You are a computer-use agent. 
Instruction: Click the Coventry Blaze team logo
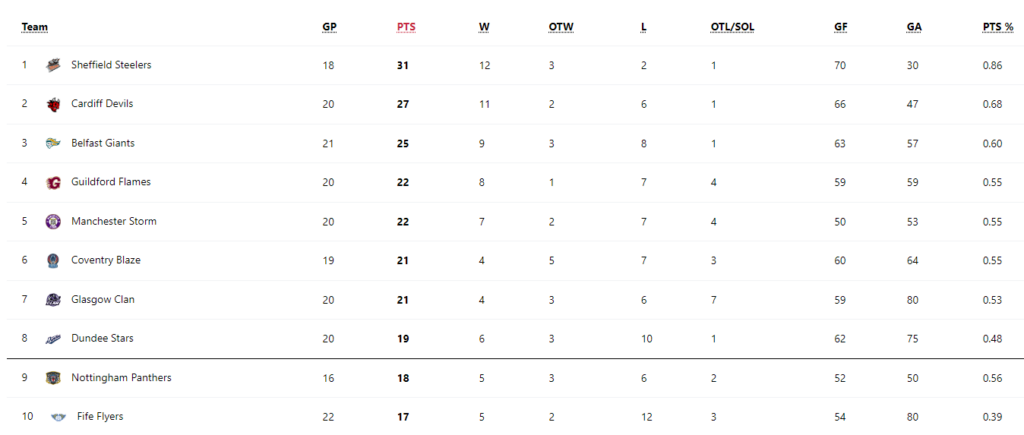53,261
